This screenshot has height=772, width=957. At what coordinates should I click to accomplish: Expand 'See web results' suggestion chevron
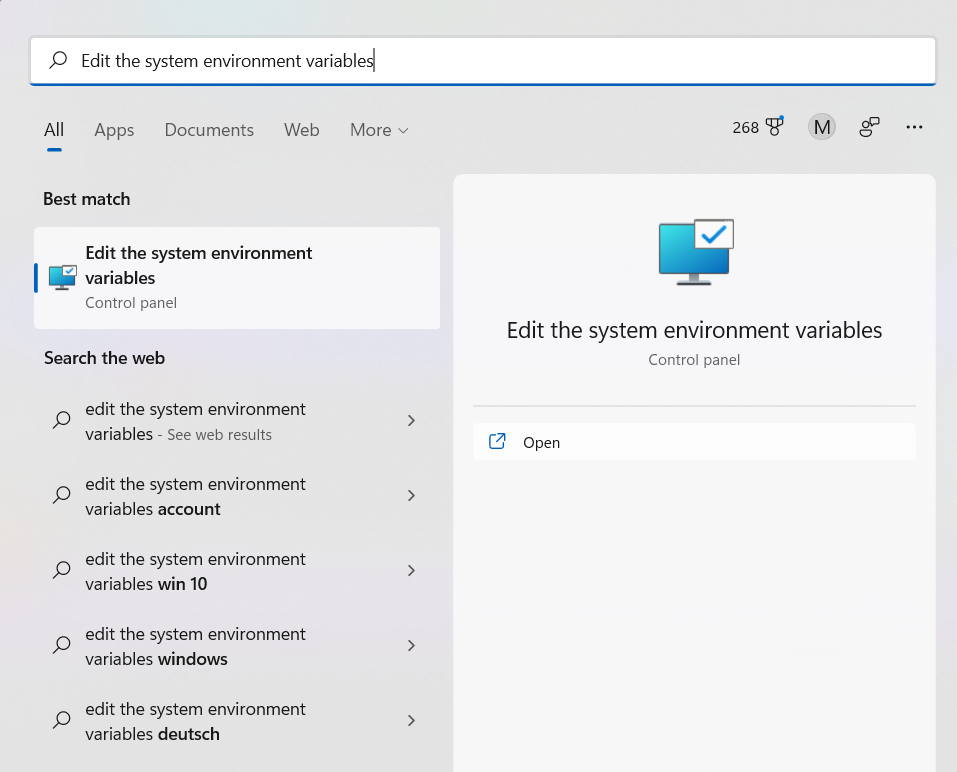tap(411, 420)
